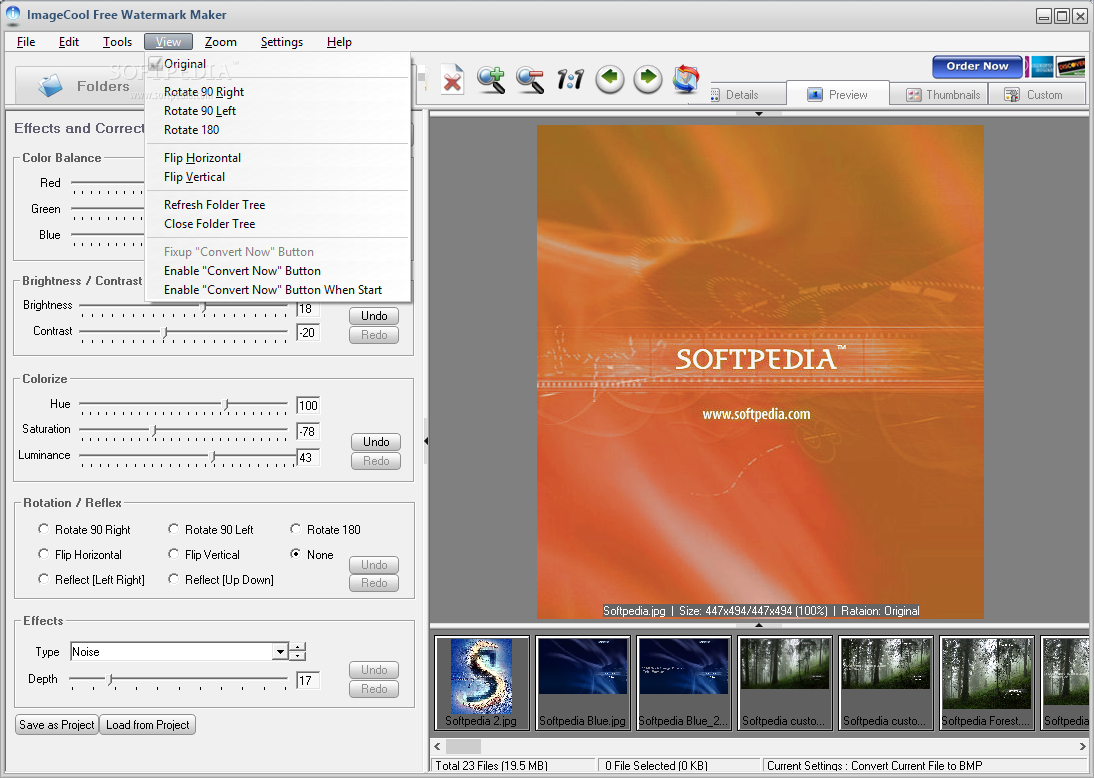Image resolution: width=1094 pixels, height=778 pixels.
Task: Click the credit card icon beside Order Now
Action: [x=1041, y=67]
